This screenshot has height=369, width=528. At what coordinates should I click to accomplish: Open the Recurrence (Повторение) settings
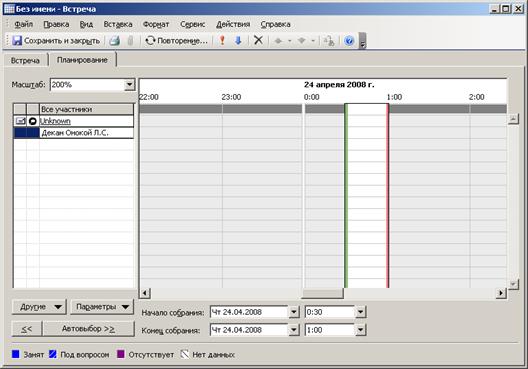coord(176,41)
